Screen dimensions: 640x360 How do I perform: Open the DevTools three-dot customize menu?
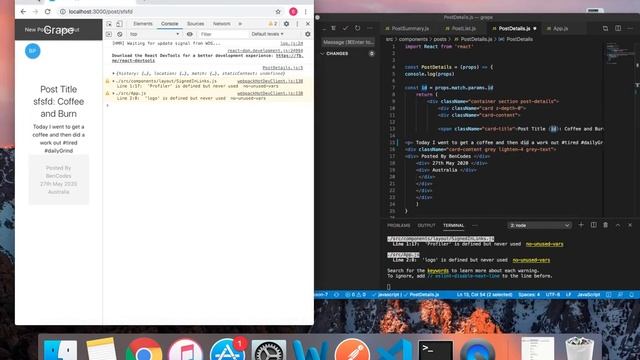coord(297,24)
